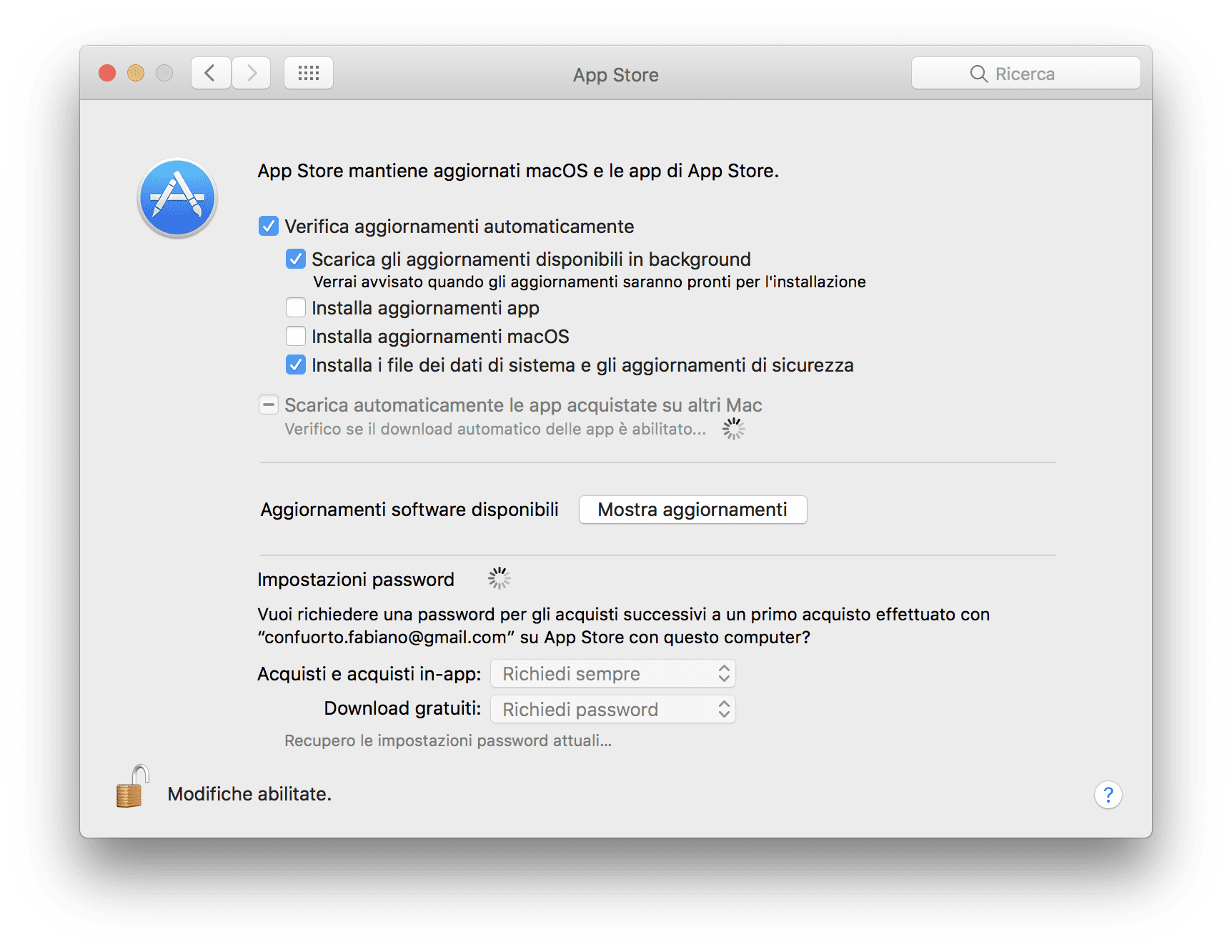Toggle Scarica automaticamente le app acquistate

click(x=269, y=405)
